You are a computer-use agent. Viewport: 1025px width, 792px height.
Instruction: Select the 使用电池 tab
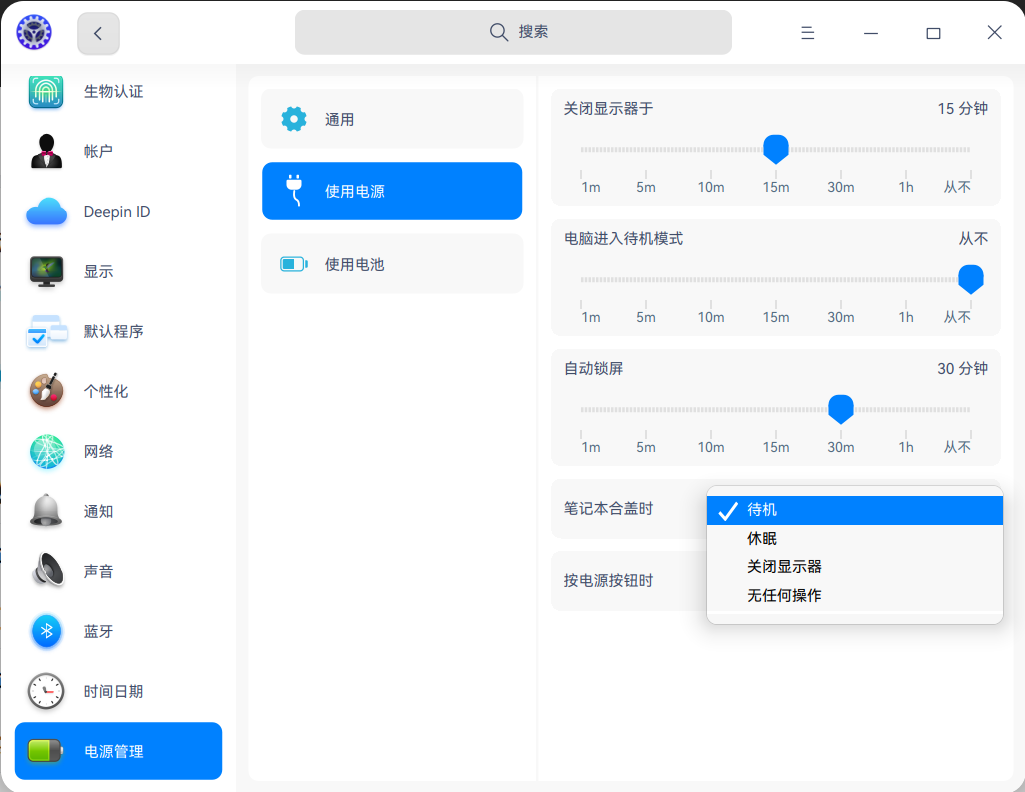pos(392,264)
